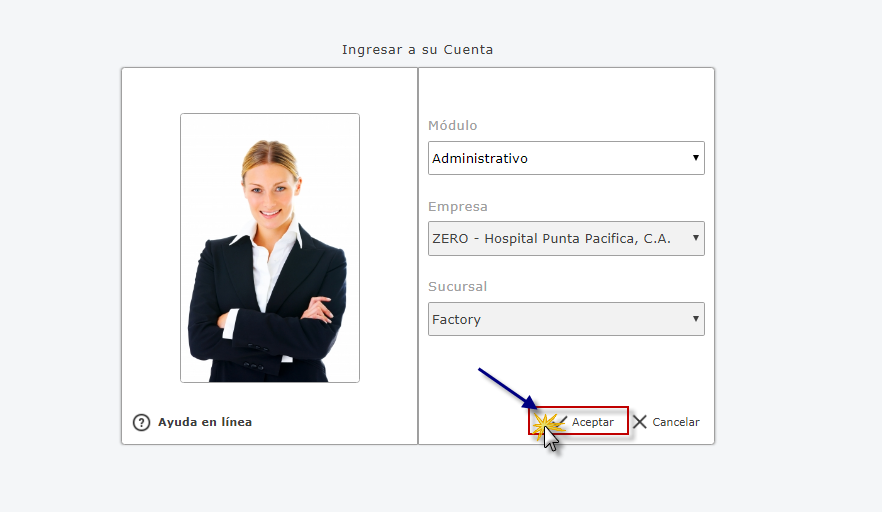This screenshot has width=882, height=512.
Task: Click the Ingresar a su Cuenta heading
Action: [417, 50]
